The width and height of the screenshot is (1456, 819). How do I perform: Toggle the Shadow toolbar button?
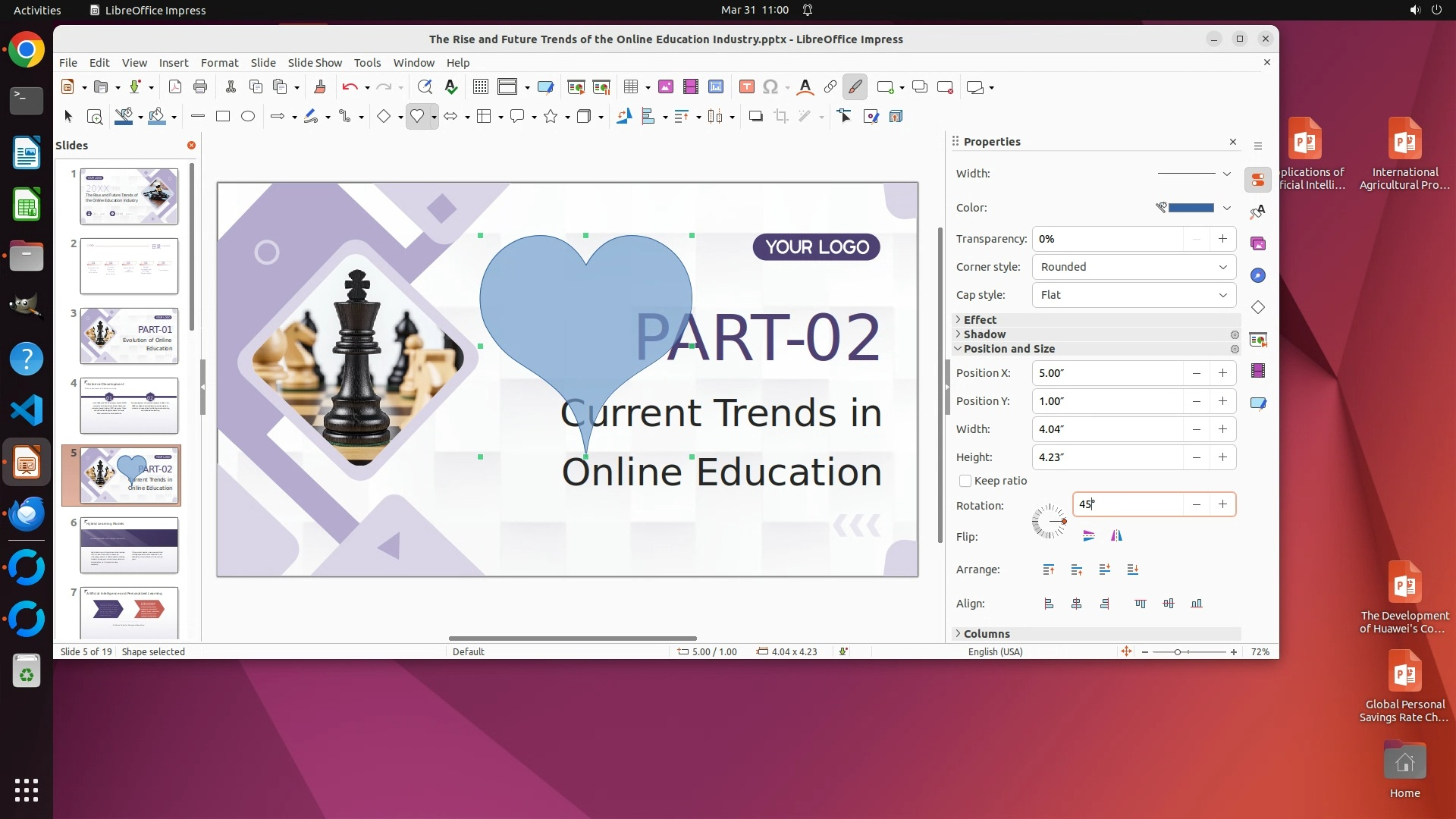(x=755, y=116)
